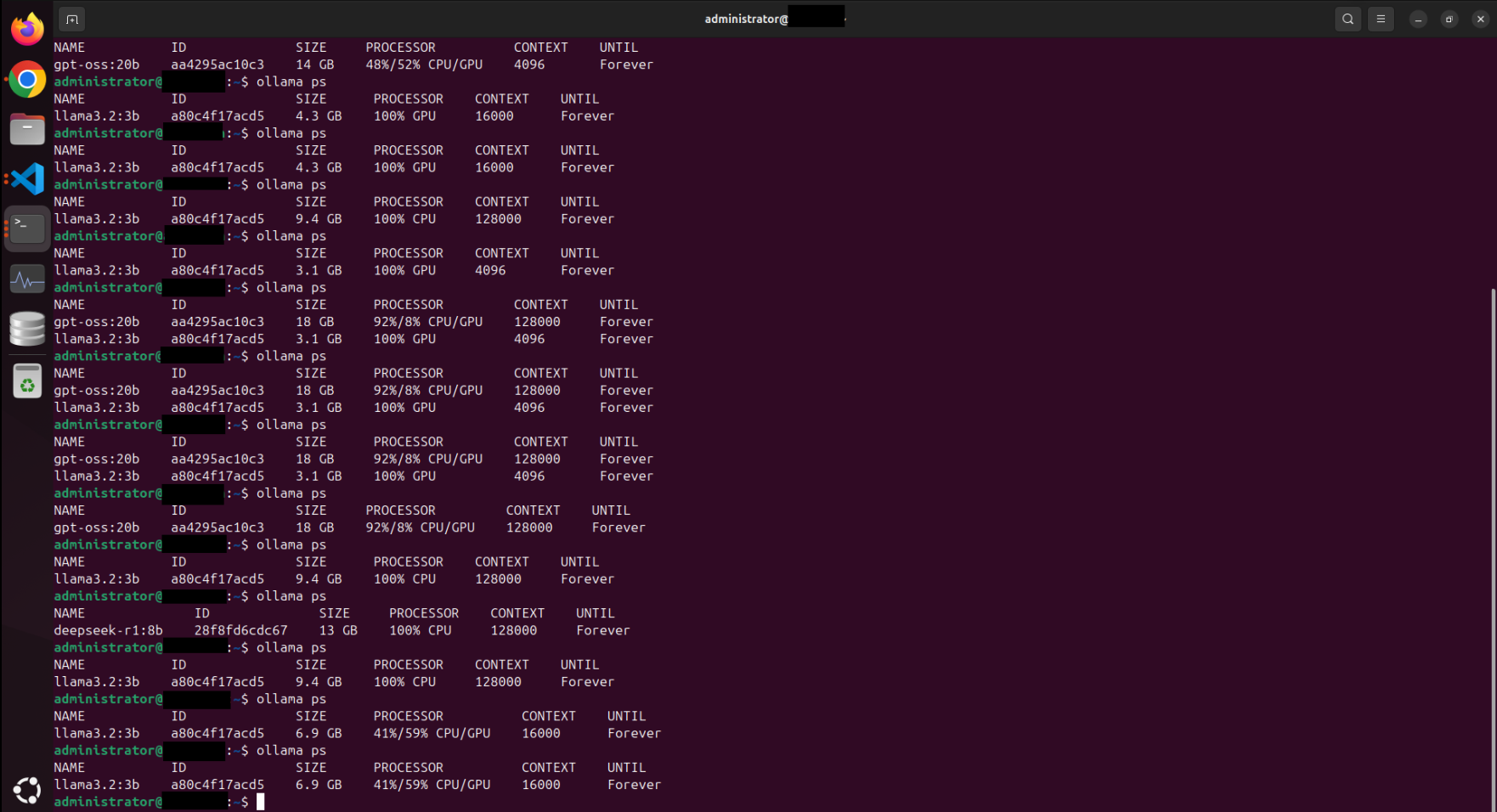Close the terminal window
This screenshot has width=1497, height=812.
1480,19
